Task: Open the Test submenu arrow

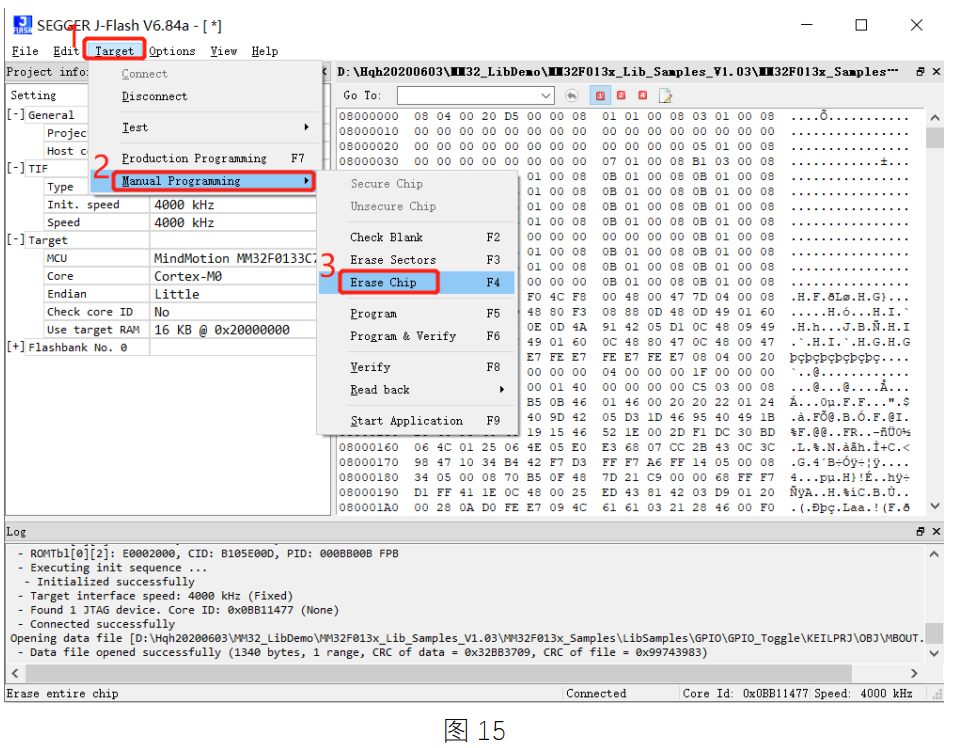Action: point(307,127)
